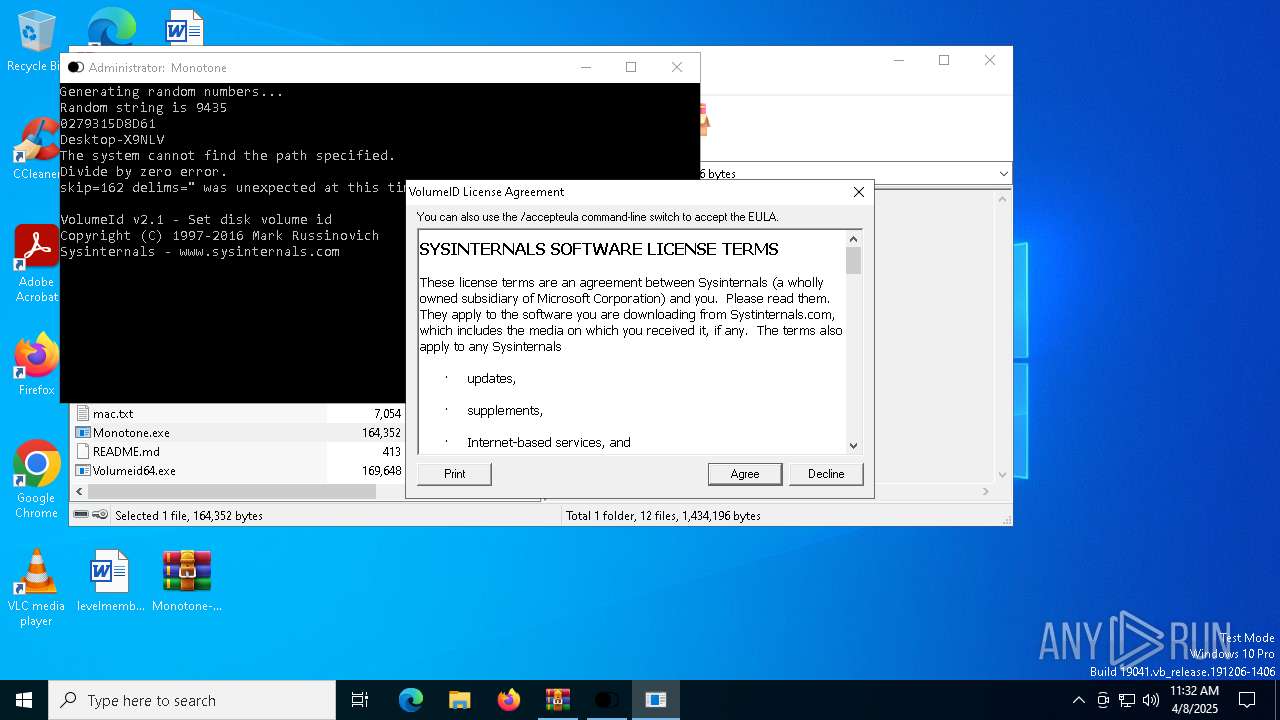Click the Decline button in the license dialog
Viewport: 1280px width, 720px height.
pos(826,474)
